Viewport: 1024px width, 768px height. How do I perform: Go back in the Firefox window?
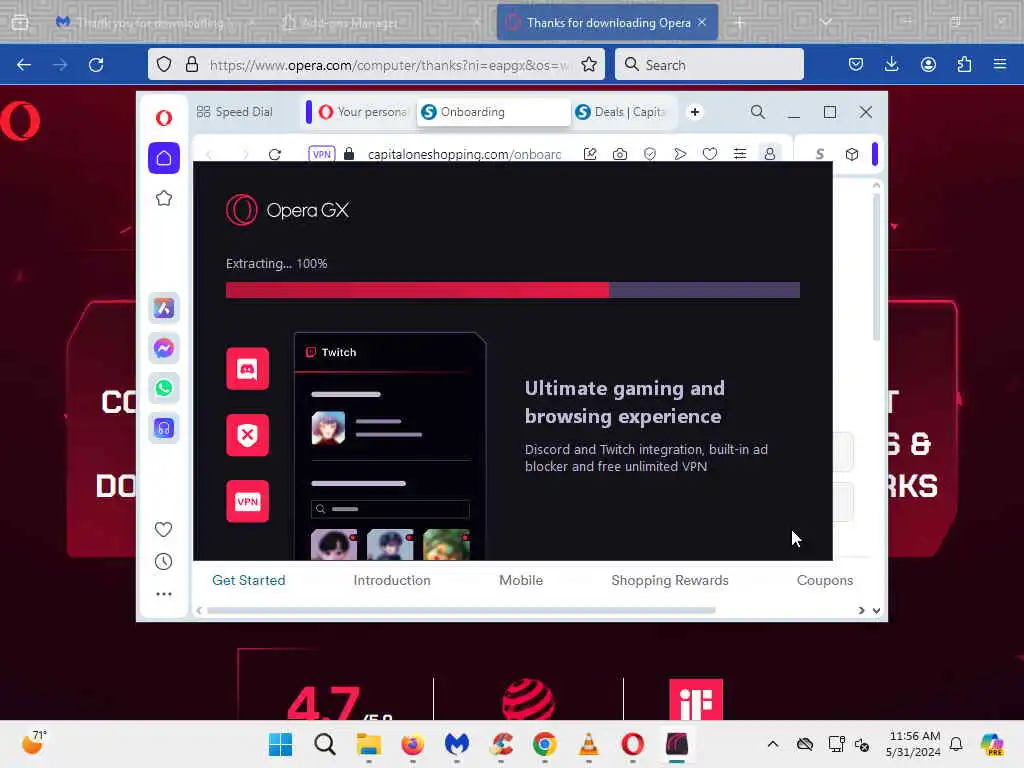pos(24,65)
